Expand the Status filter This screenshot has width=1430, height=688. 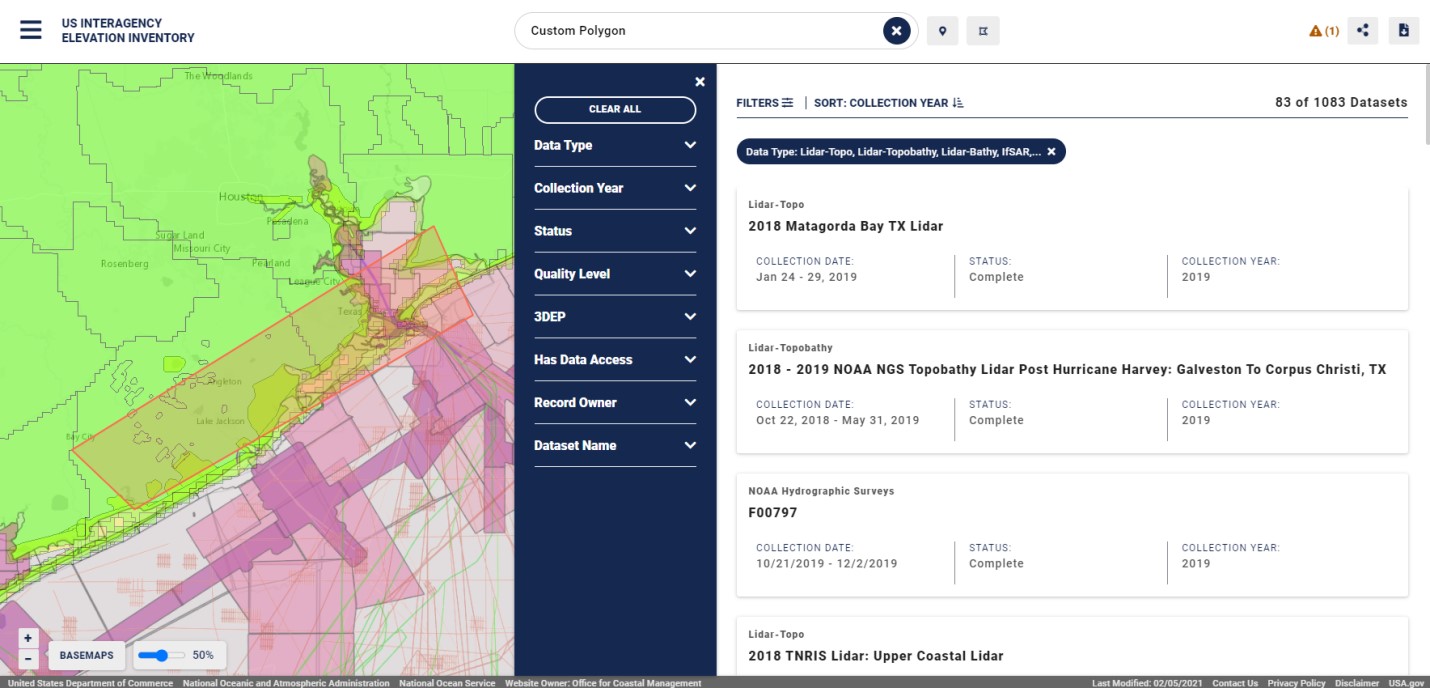(615, 231)
